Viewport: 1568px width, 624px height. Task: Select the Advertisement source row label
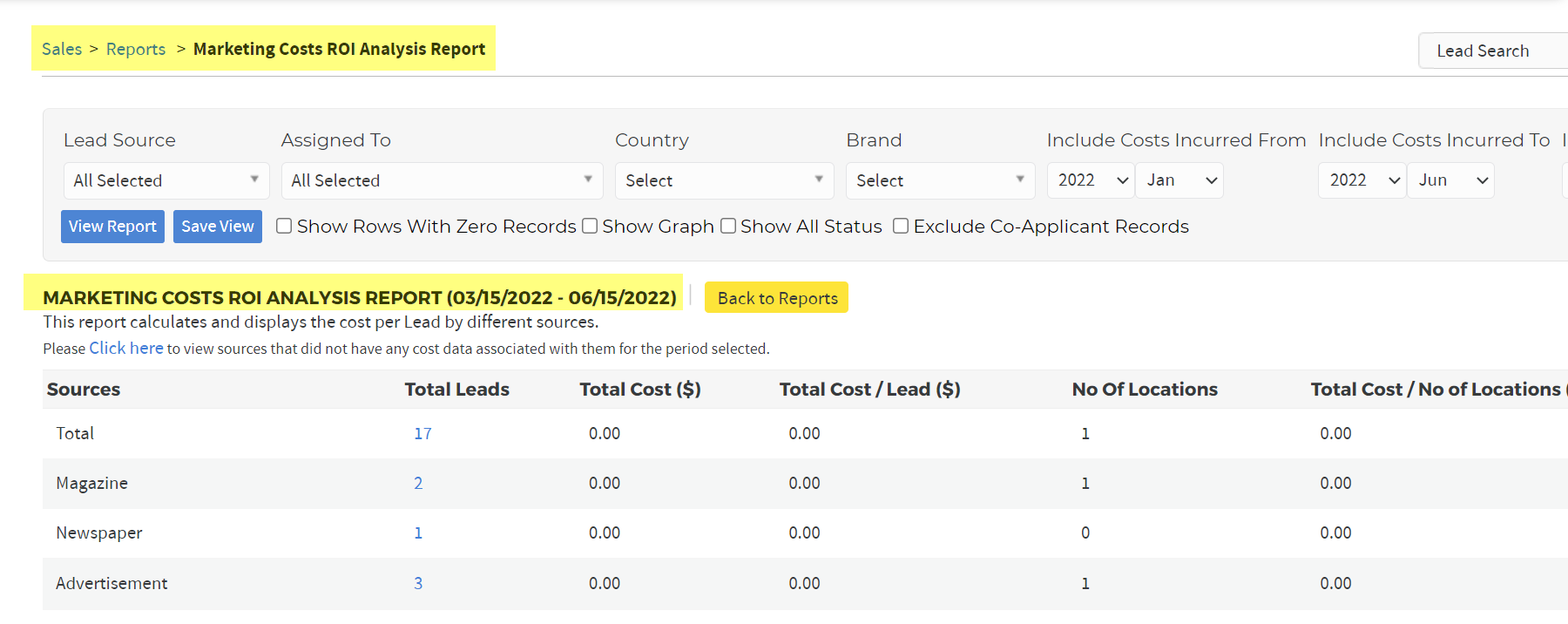[112, 583]
